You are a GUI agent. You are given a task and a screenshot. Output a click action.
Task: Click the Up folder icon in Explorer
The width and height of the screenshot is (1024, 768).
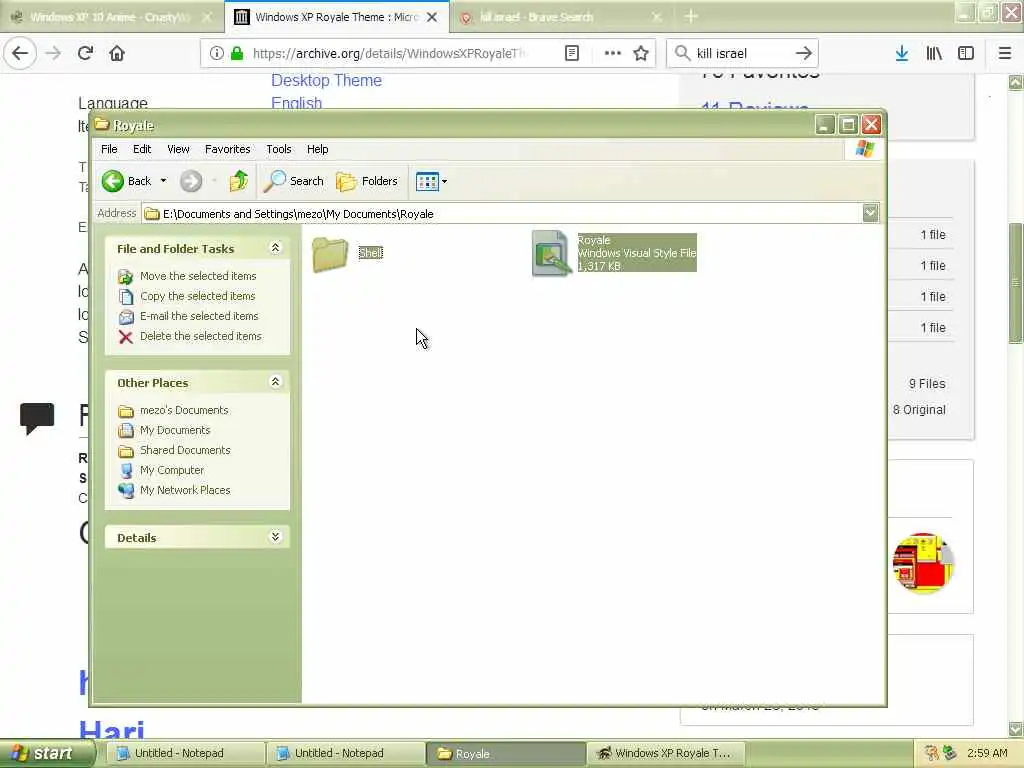(x=238, y=181)
